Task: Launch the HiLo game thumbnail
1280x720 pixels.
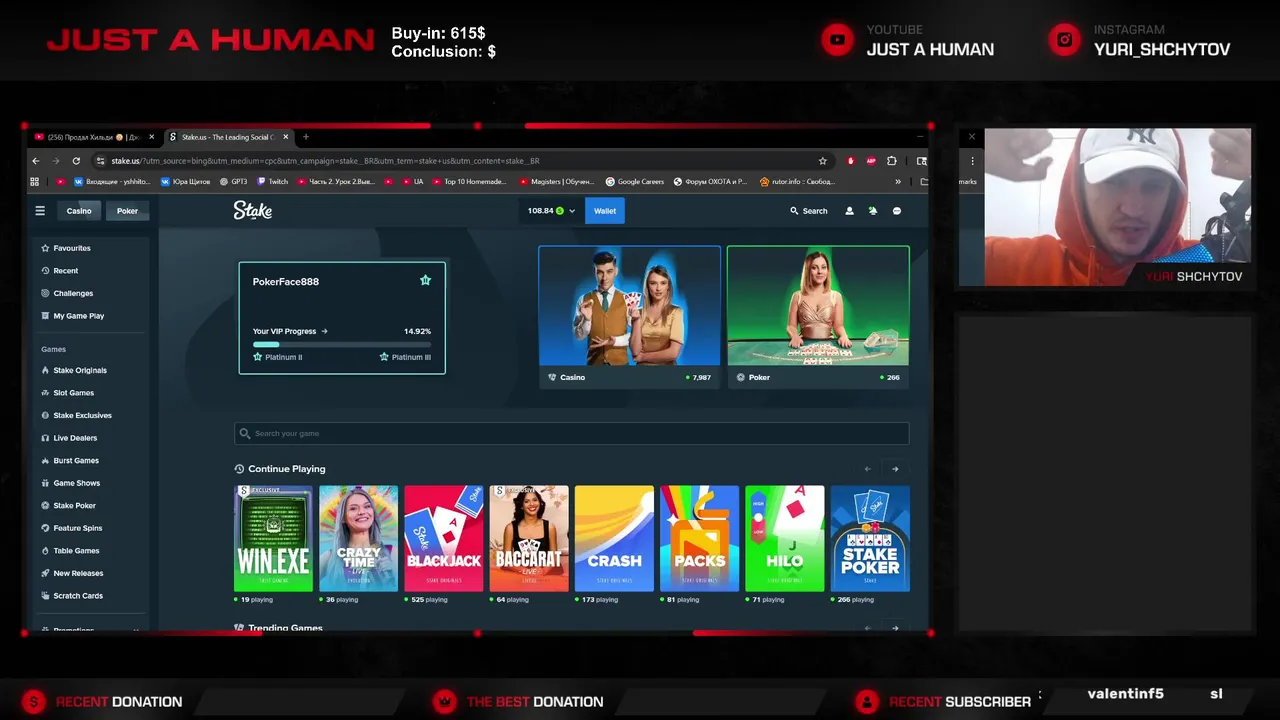Action: tap(785, 539)
